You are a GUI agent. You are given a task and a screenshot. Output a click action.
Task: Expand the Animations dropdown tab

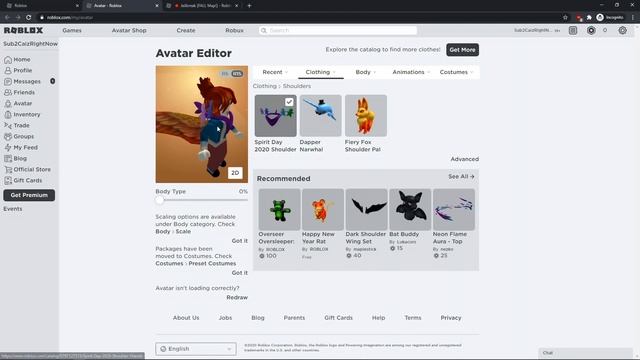[x=411, y=72]
